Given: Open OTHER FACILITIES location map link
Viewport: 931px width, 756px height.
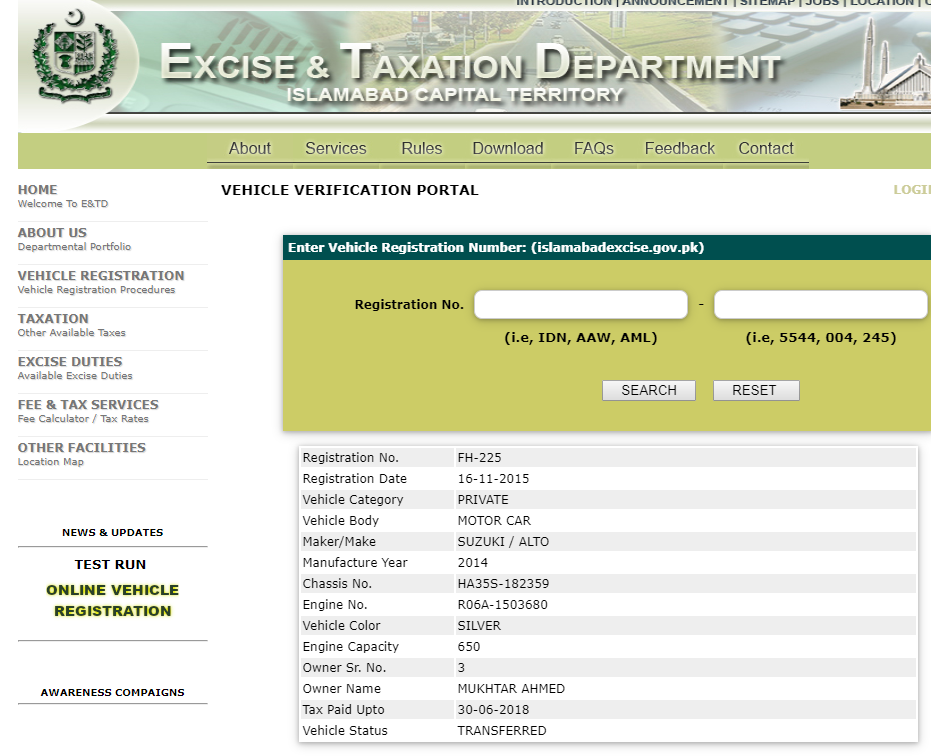Looking at the screenshot, I should click(82, 448).
